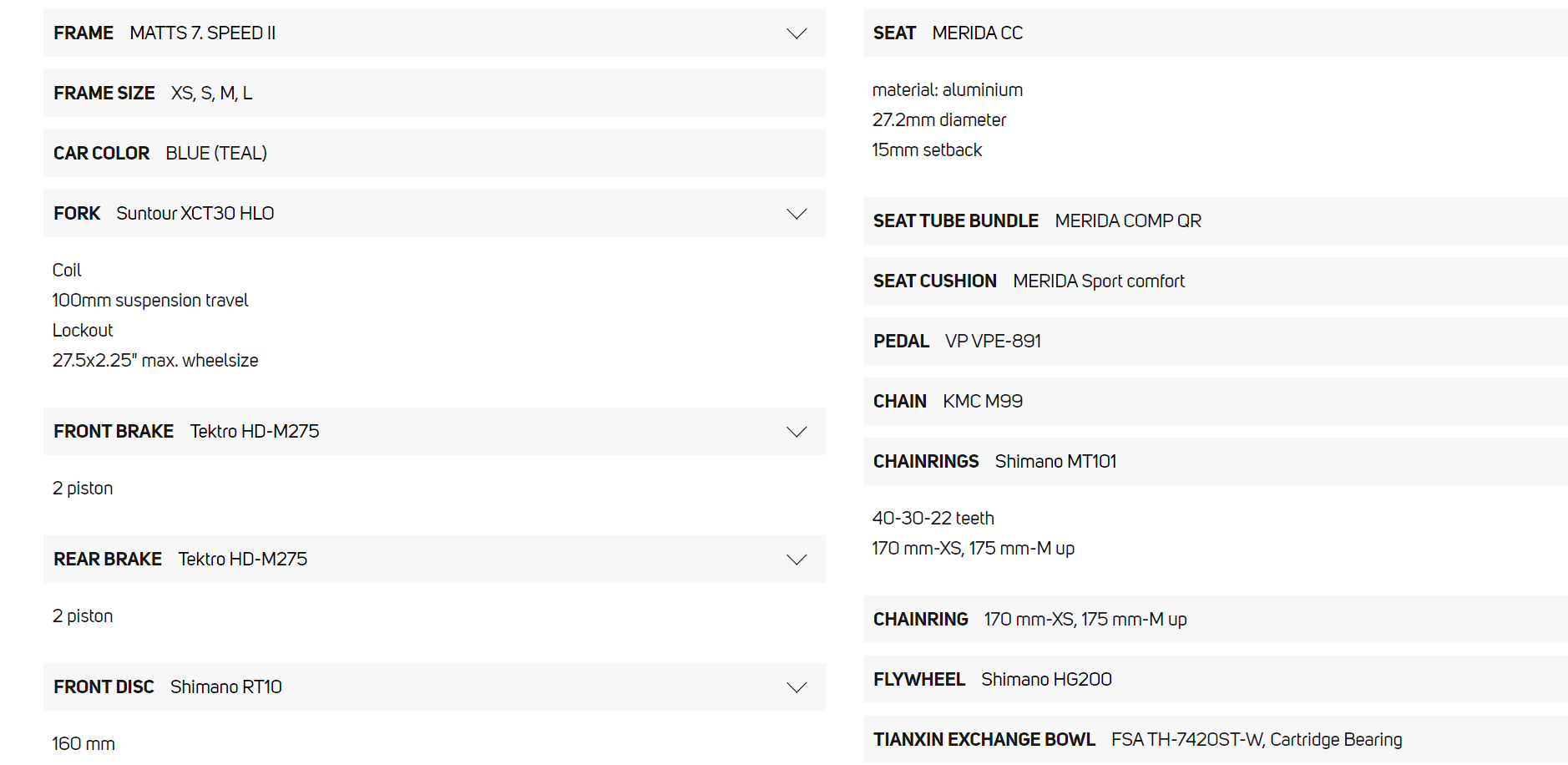Click the FRONT DISC Shimano RT10 text
The width and height of the screenshot is (1568, 765).
click(225, 687)
